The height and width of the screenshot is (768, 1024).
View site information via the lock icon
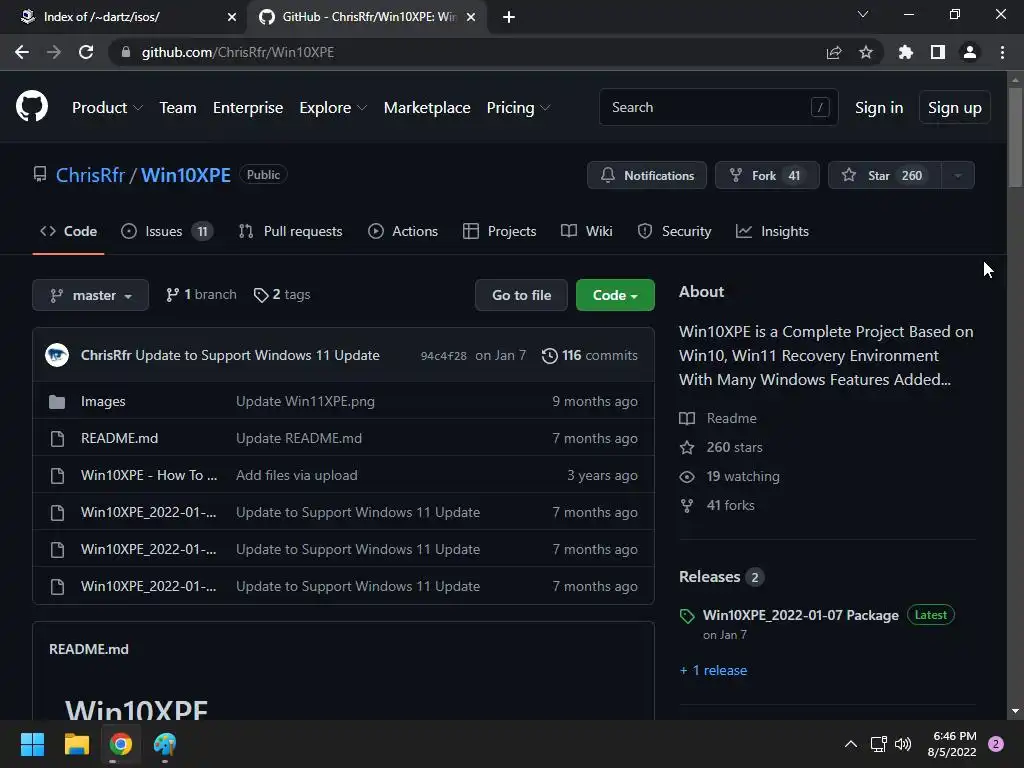(126, 52)
